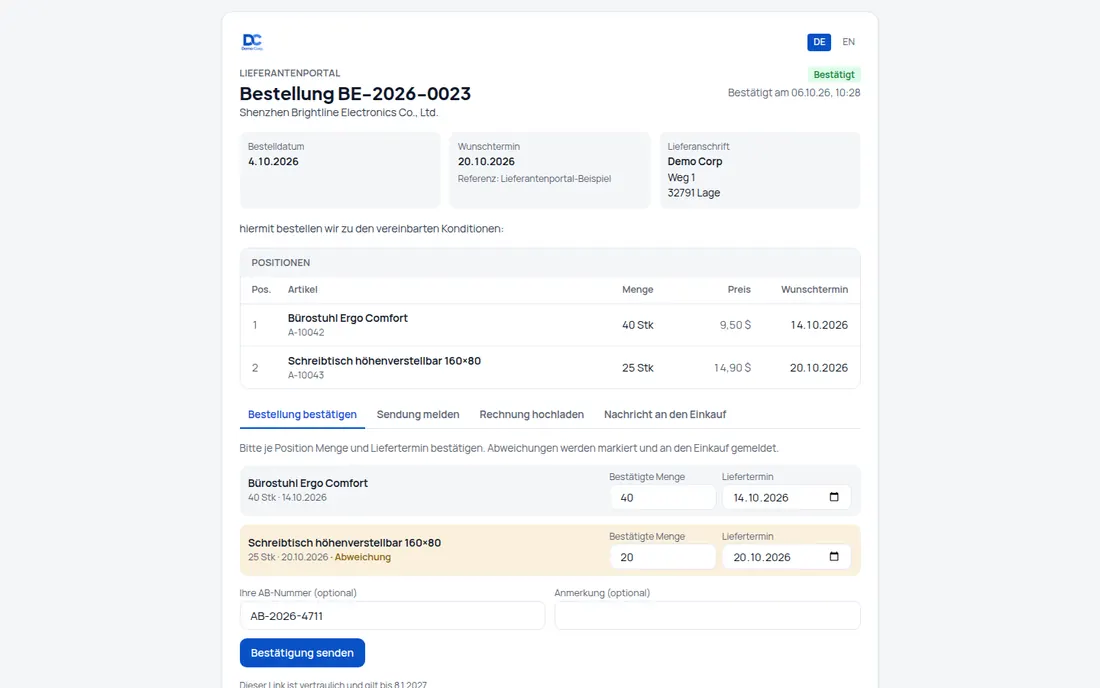Open the Sendung melden tab
Image resolution: width=1100 pixels, height=688 pixels.
[418, 414]
